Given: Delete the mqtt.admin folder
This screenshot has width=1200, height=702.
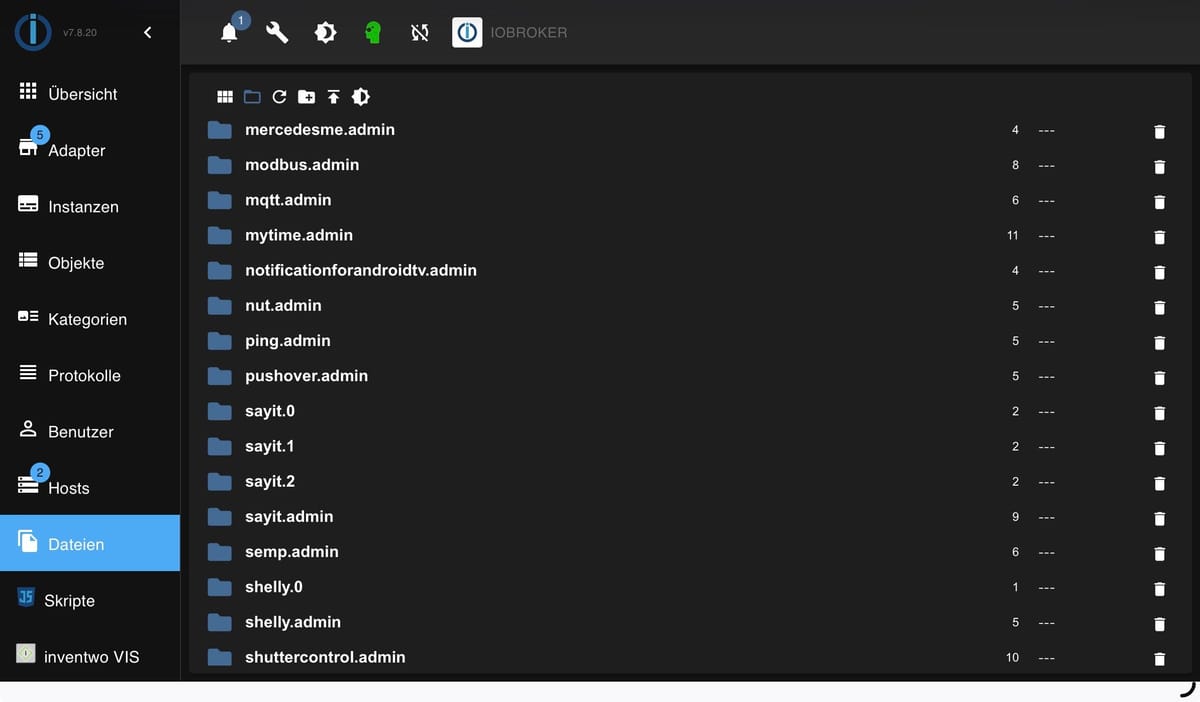Looking at the screenshot, I should click(x=1159, y=201).
